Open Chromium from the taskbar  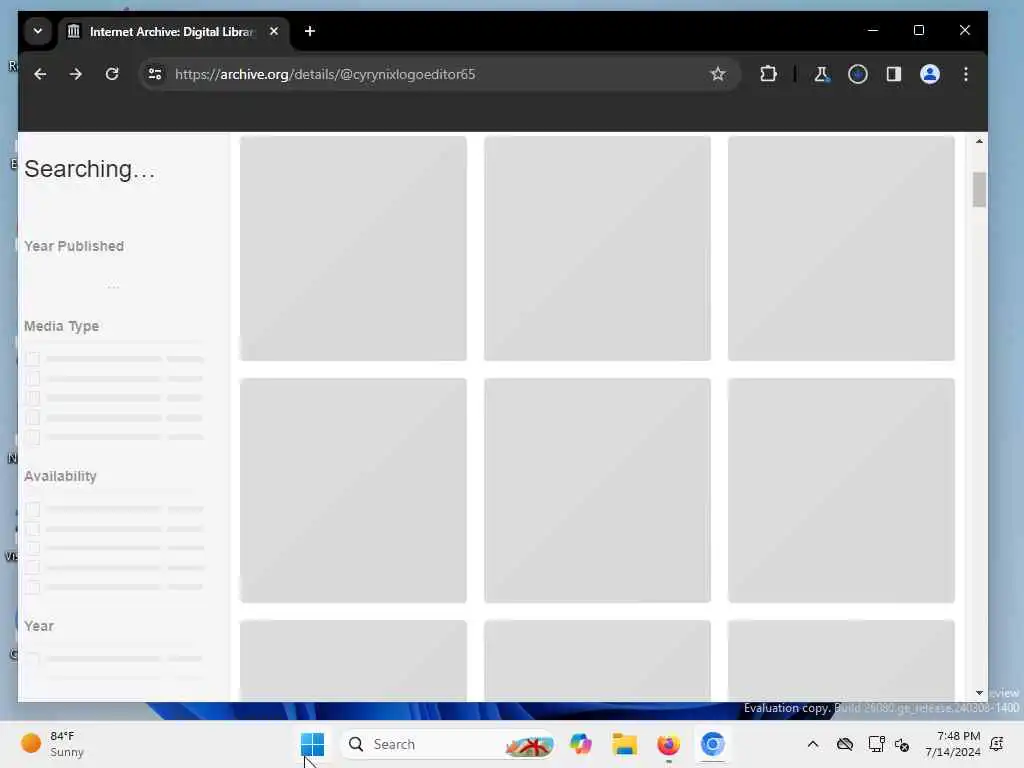point(712,744)
